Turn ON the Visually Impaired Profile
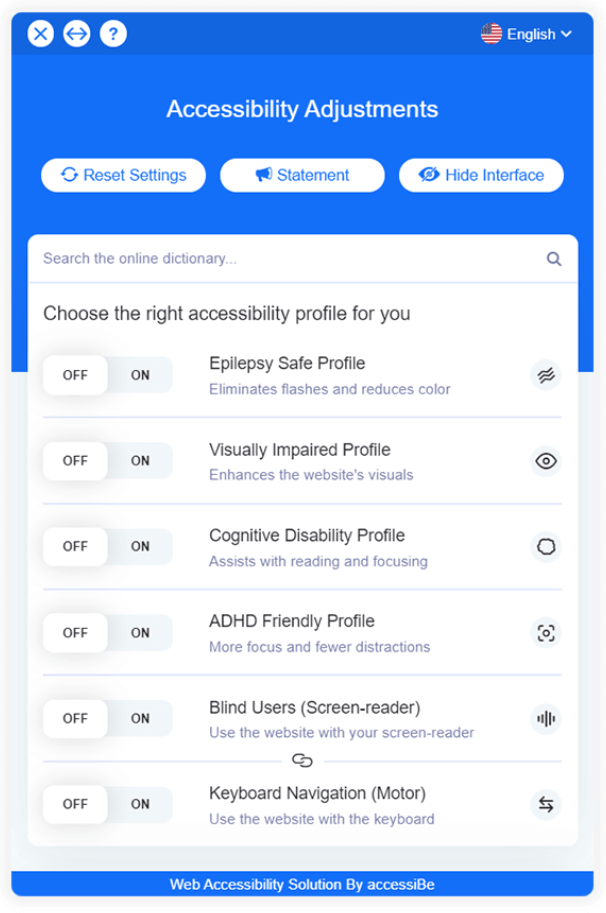This screenshot has height=913, width=606. coord(140,461)
